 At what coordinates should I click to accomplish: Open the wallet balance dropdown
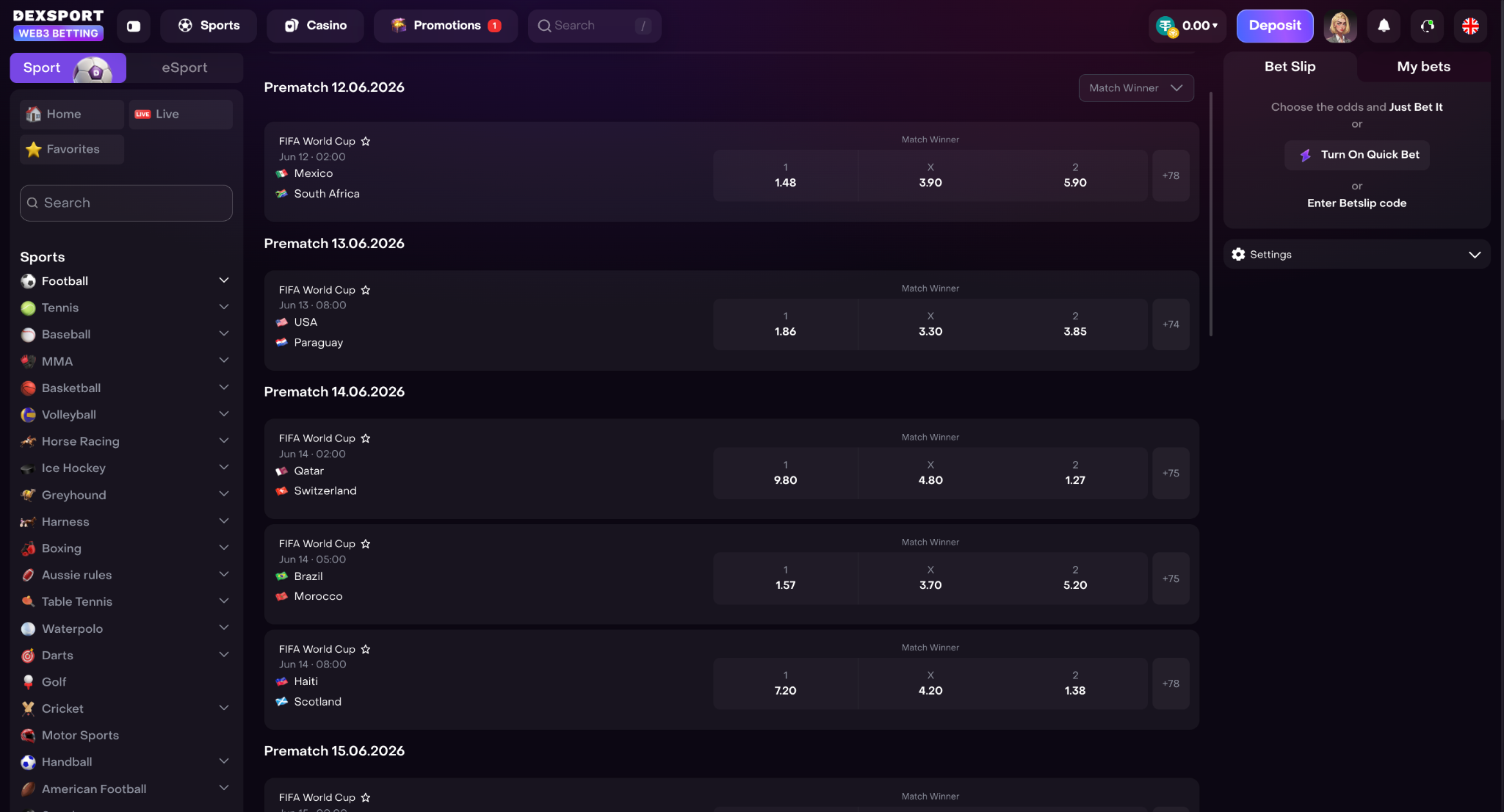[1187, 26]
